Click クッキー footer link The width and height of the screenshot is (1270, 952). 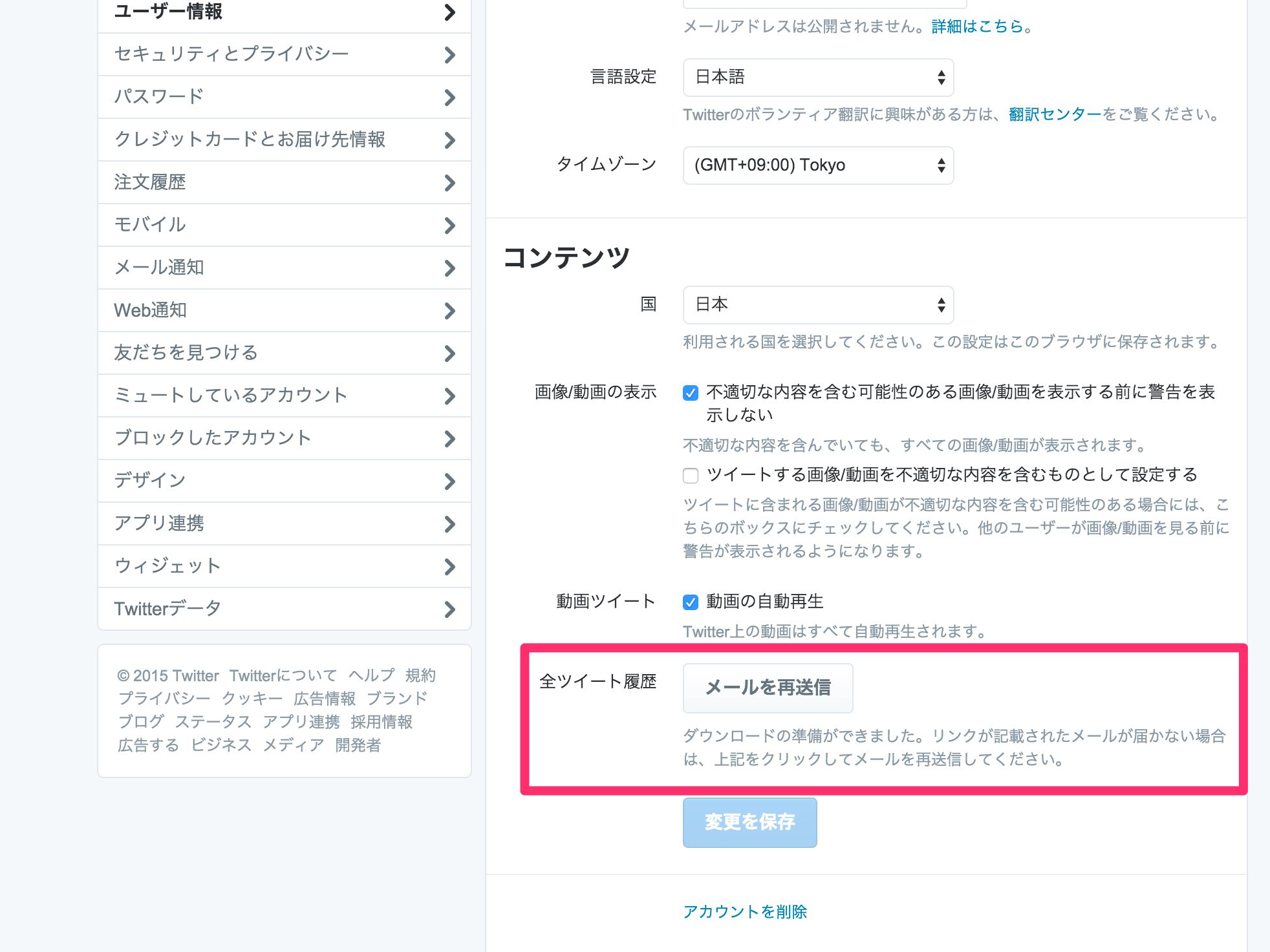252,699
